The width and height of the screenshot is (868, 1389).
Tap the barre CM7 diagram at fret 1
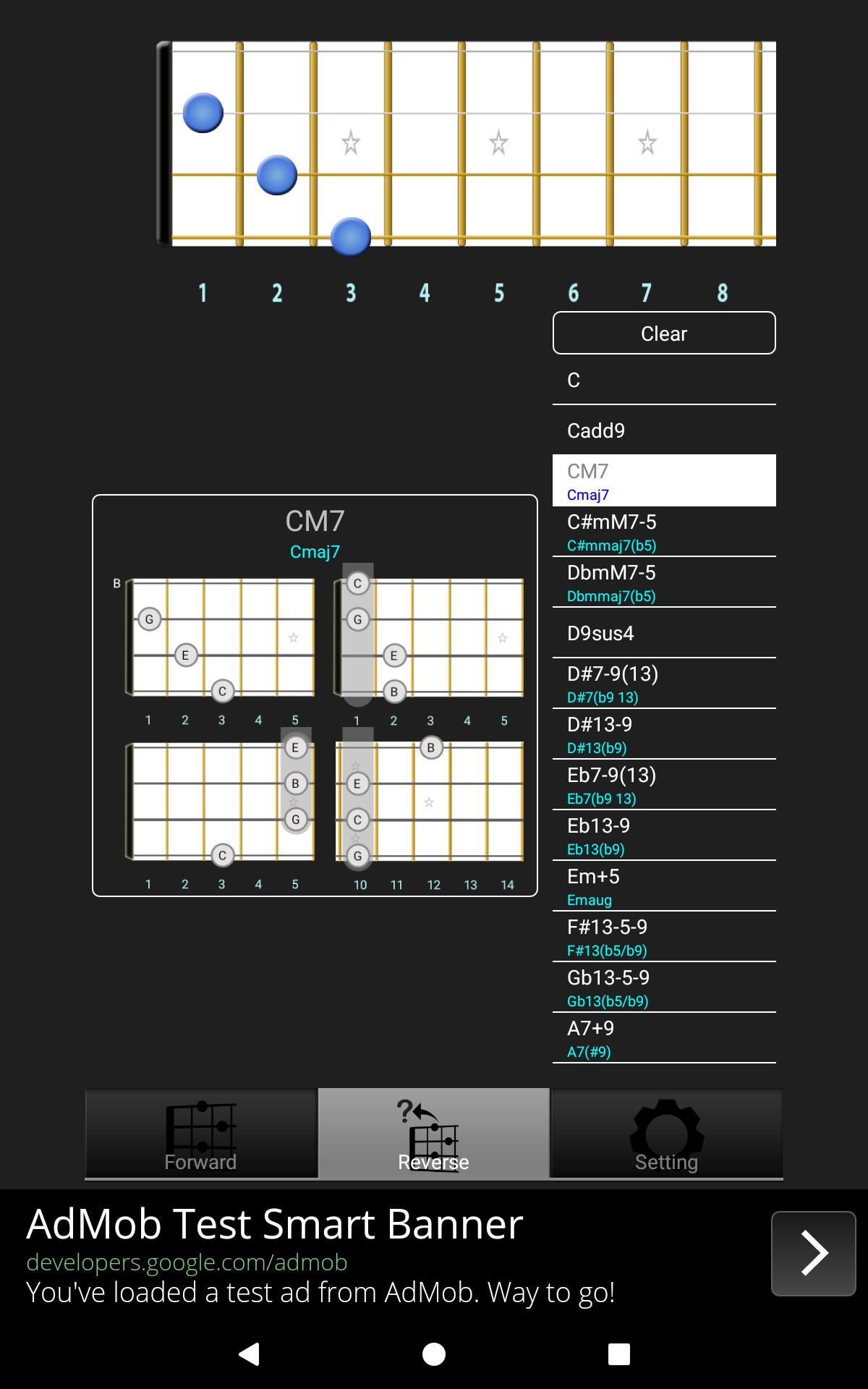[x=429, y=644]
